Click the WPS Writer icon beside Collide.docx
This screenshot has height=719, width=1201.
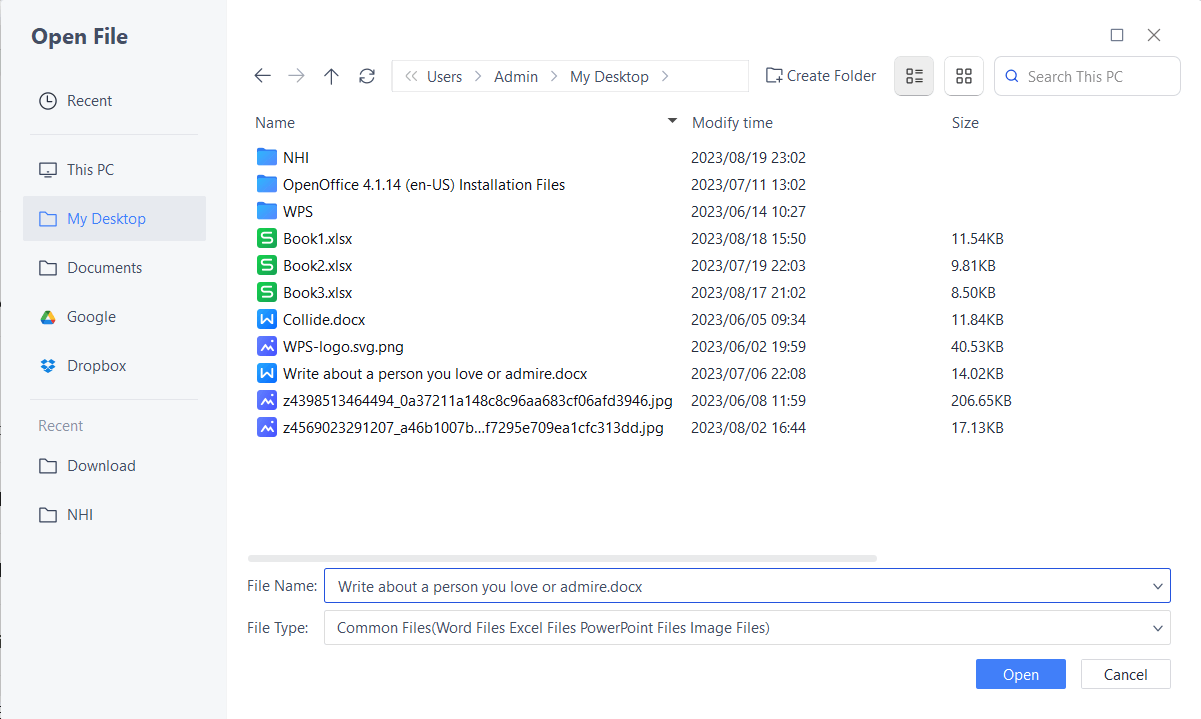point(266,319)
